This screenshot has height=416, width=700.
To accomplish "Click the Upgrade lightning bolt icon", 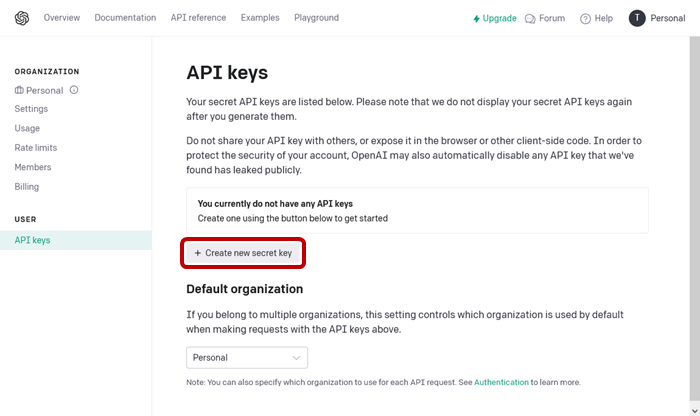I will coord(477,18).
